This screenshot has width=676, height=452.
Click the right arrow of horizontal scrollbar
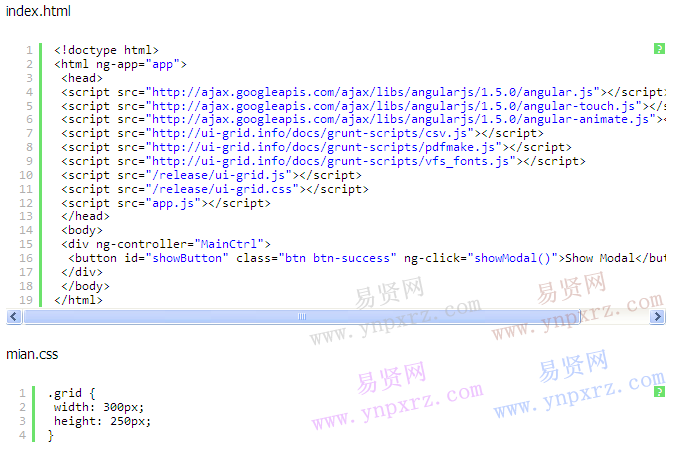click(x=657, y=317)
